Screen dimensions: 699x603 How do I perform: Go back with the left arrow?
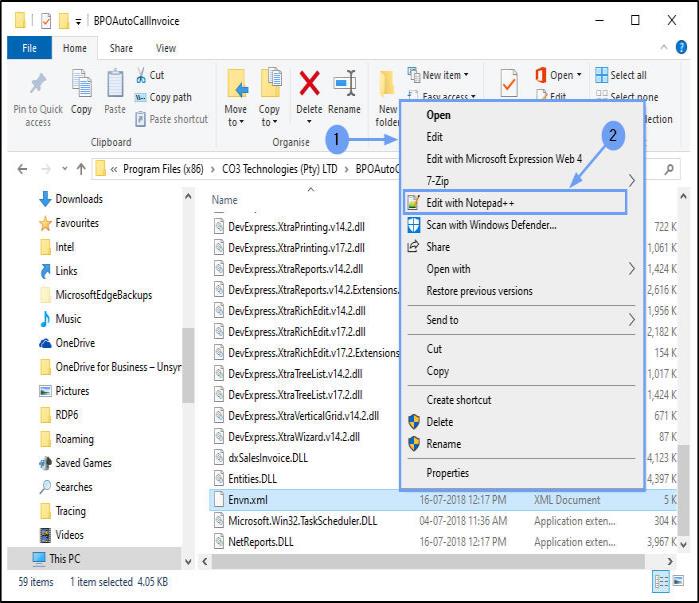click(x=22, y=169)
